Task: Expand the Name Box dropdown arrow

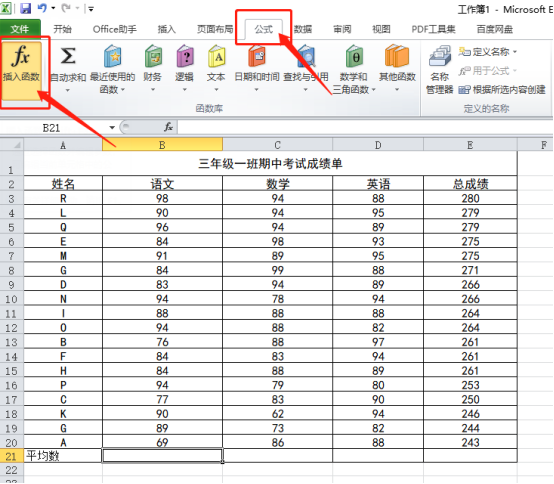Action: tap(112, 128)
